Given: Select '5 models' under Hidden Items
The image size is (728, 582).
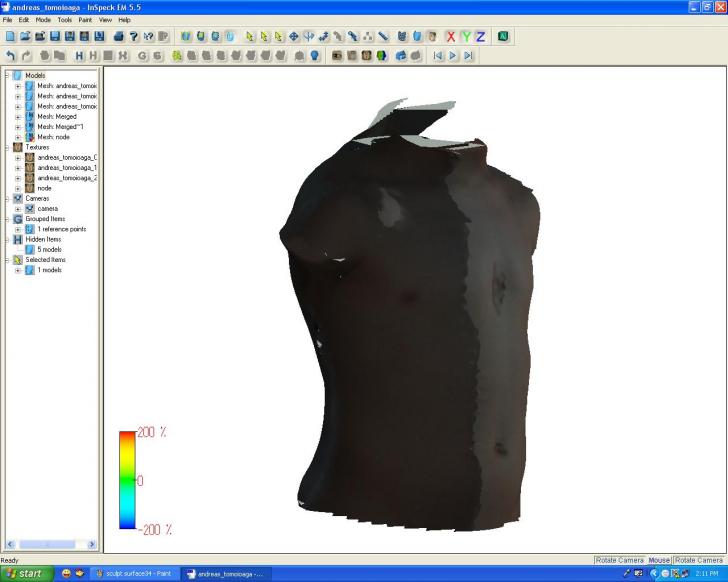Looking at the screenshot, I should coord(49,249).
